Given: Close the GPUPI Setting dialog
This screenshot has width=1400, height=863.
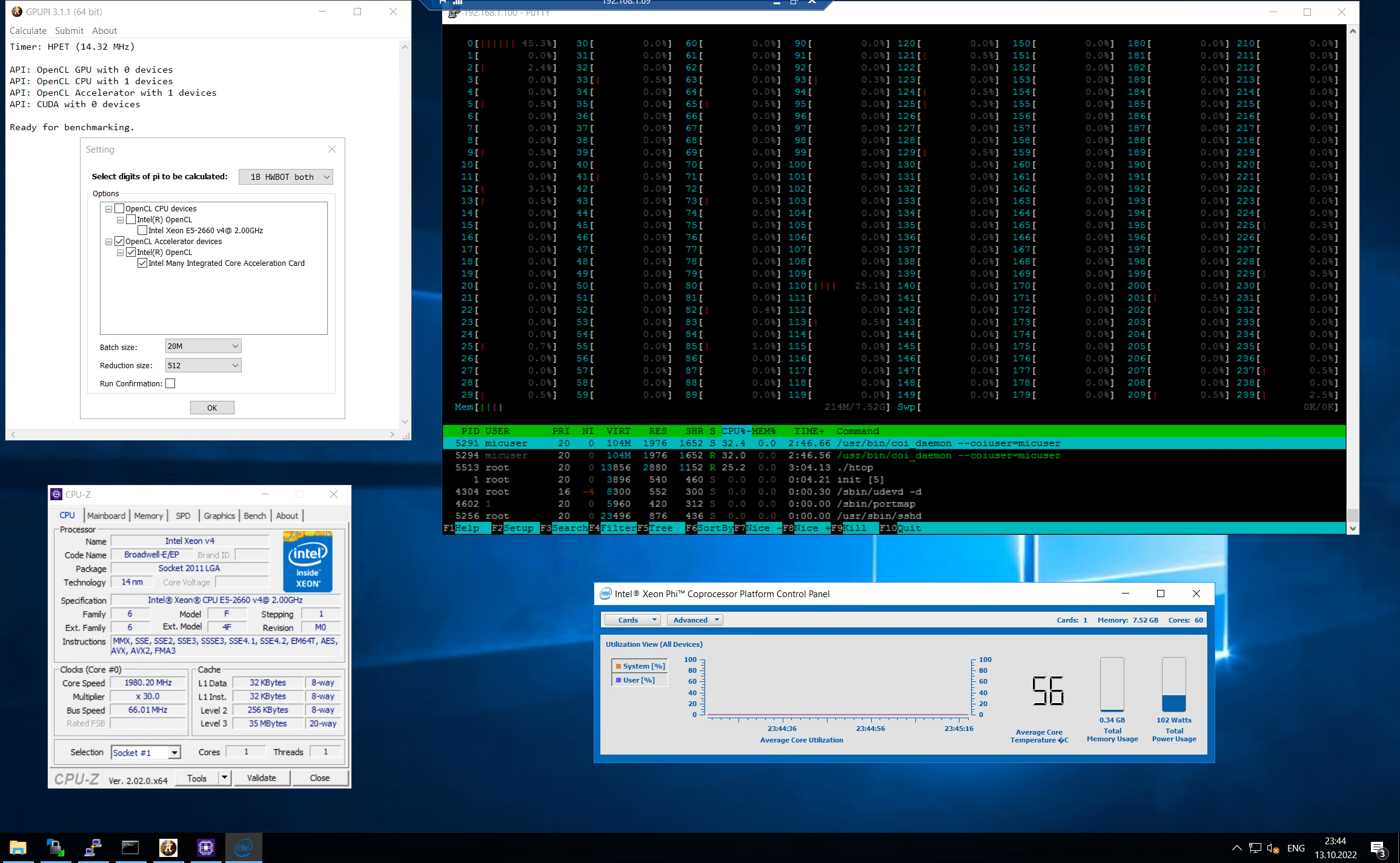Looking at the screenshot, I should tap(332, 149).
